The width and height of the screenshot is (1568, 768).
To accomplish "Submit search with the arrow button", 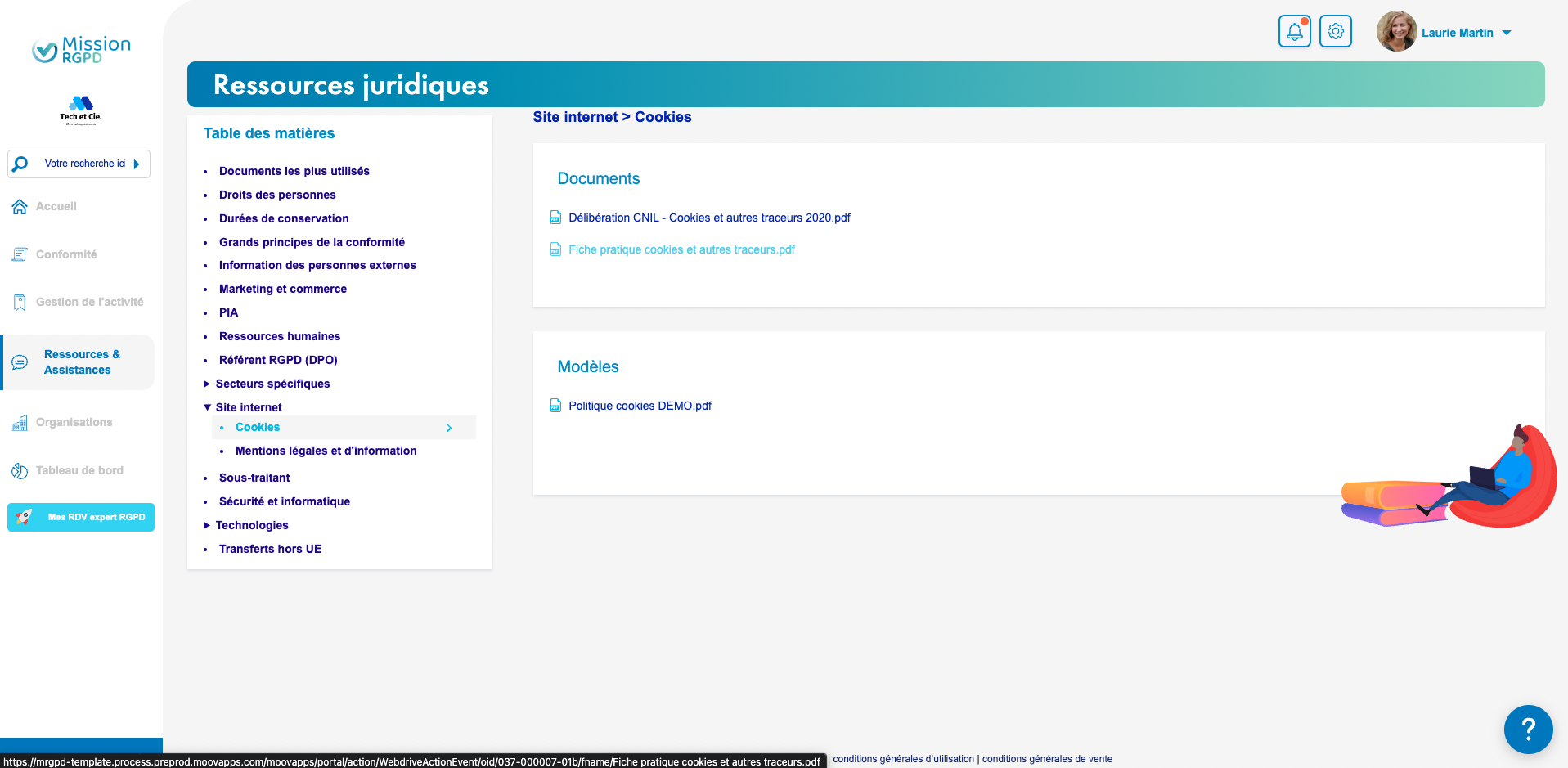I will [x=137, y=164].
